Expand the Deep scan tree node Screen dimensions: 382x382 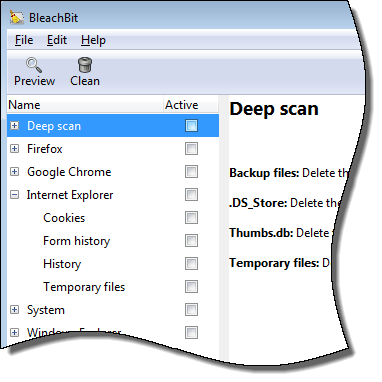click(14, 126)
